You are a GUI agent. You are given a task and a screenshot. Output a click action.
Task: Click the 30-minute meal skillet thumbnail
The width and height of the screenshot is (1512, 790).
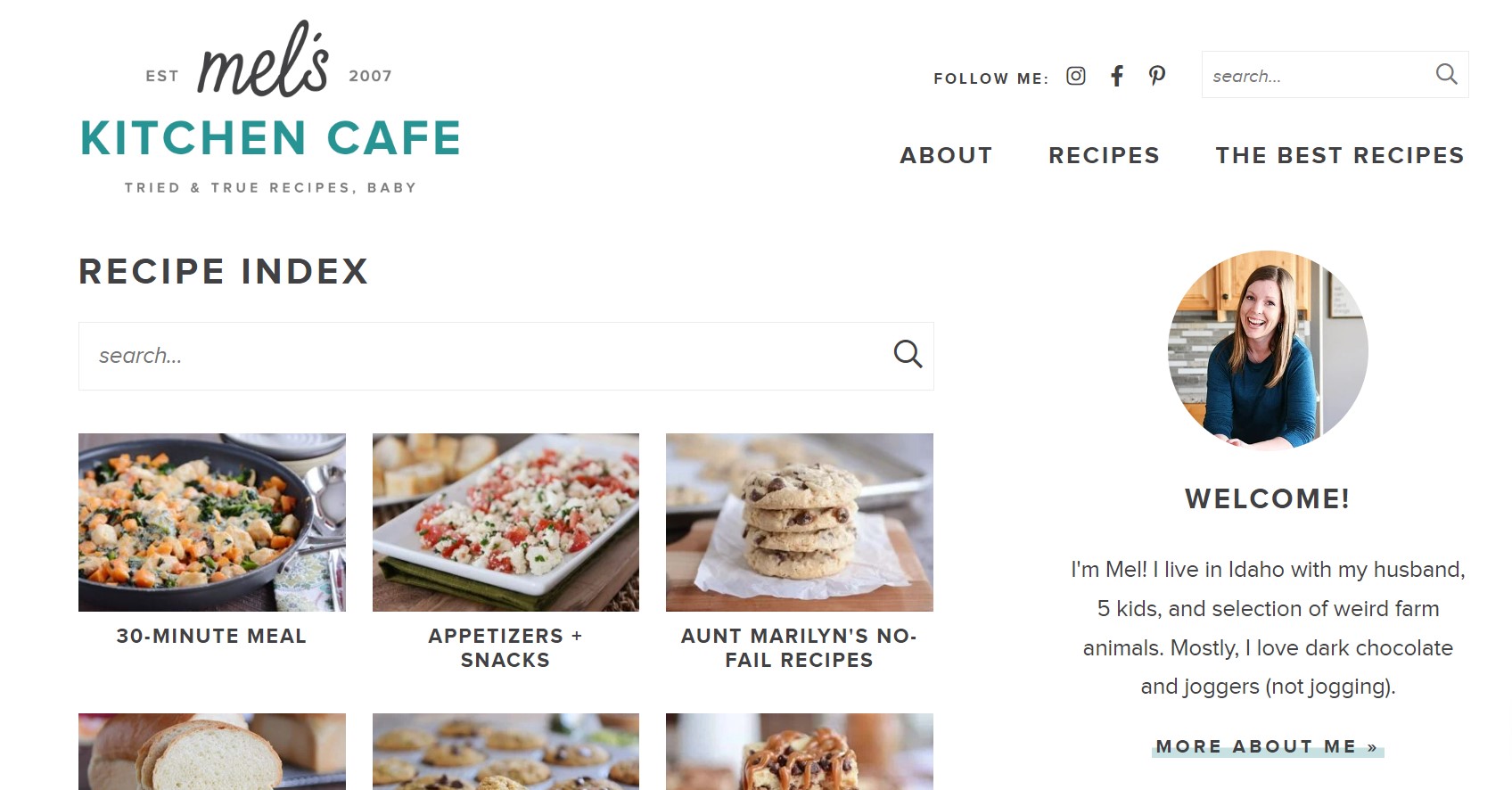[211, 523]
